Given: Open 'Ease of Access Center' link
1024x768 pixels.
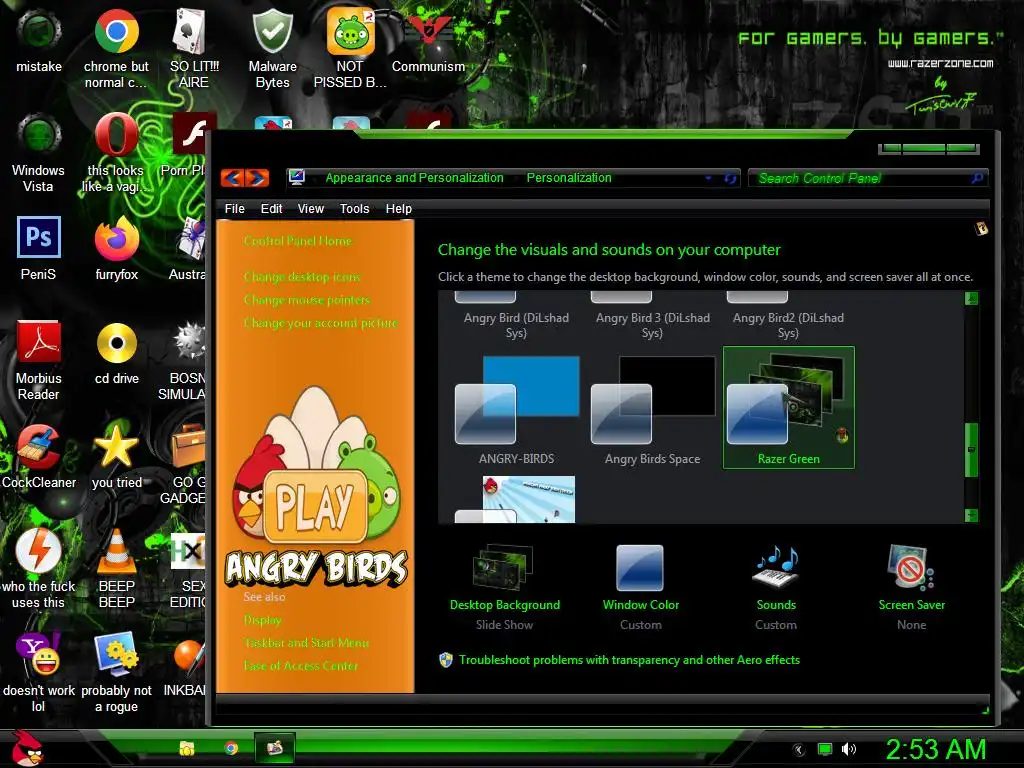Looking at the screenshot, I should click(x=300, y=666).
